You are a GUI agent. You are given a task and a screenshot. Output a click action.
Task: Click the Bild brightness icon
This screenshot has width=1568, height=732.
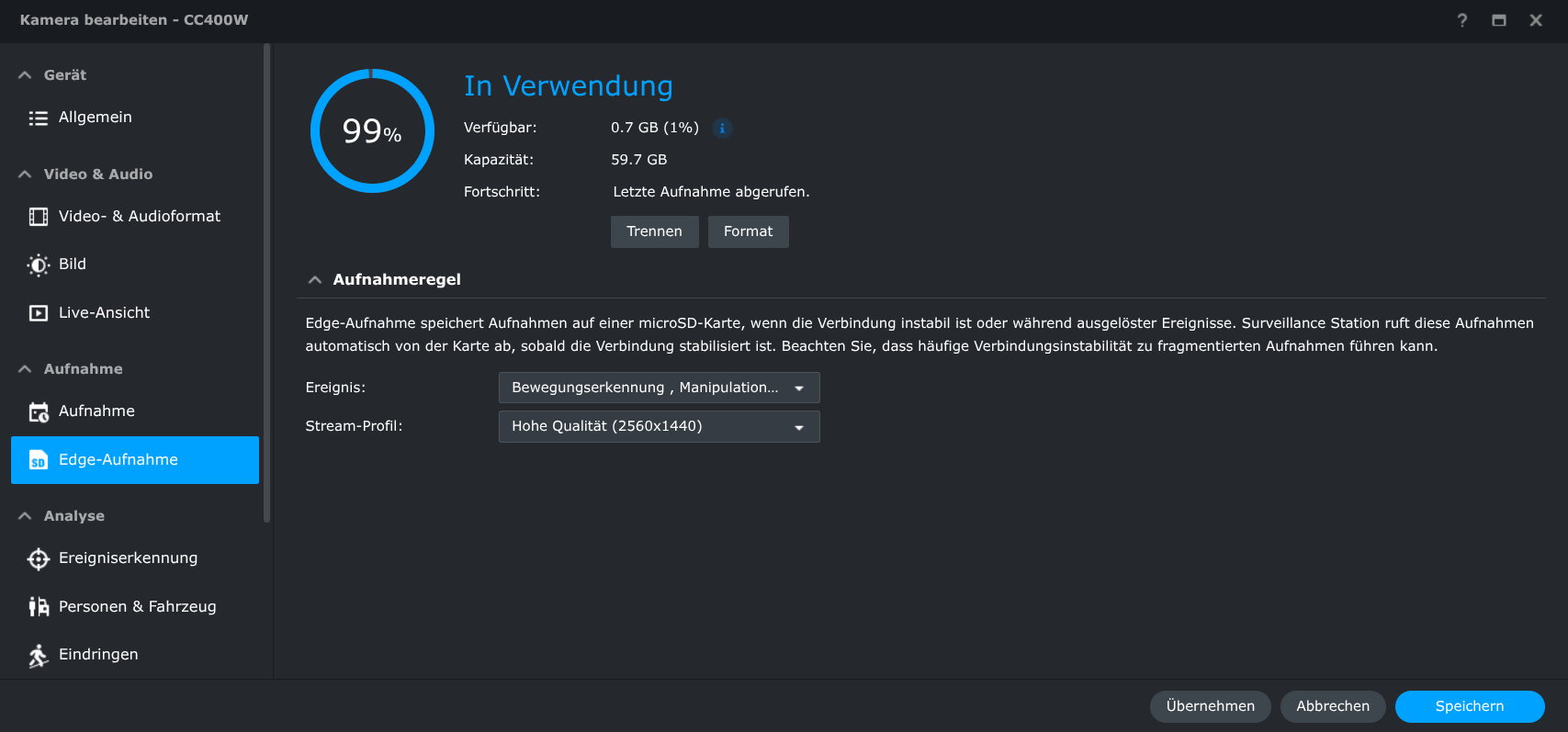click(x=38, y=265)
